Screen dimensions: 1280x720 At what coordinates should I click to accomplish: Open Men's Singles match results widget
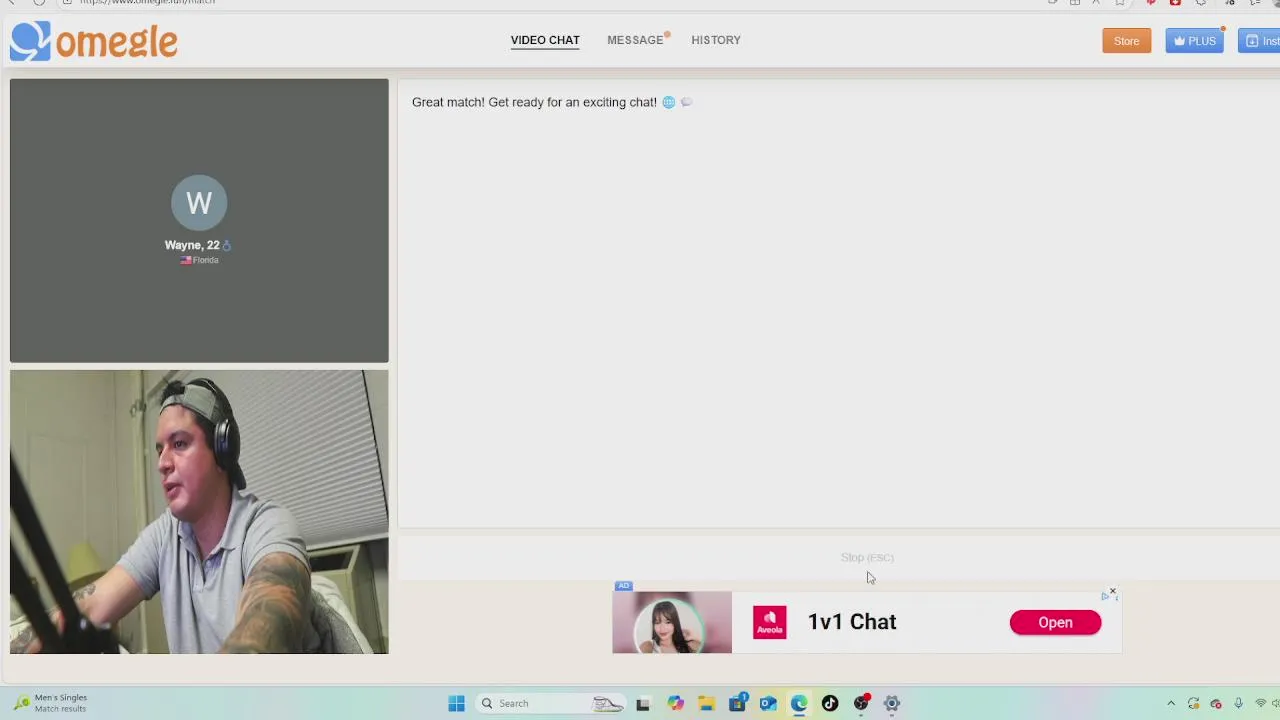50,703
